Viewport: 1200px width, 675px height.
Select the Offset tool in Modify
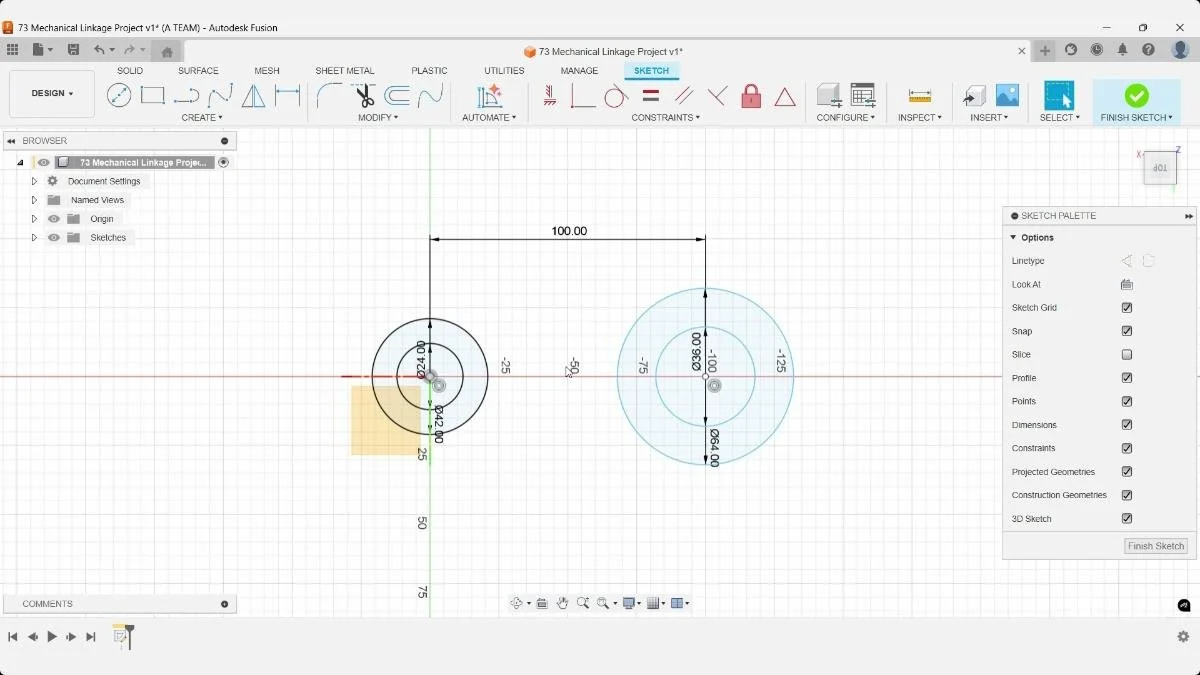[x=397, y=95]
